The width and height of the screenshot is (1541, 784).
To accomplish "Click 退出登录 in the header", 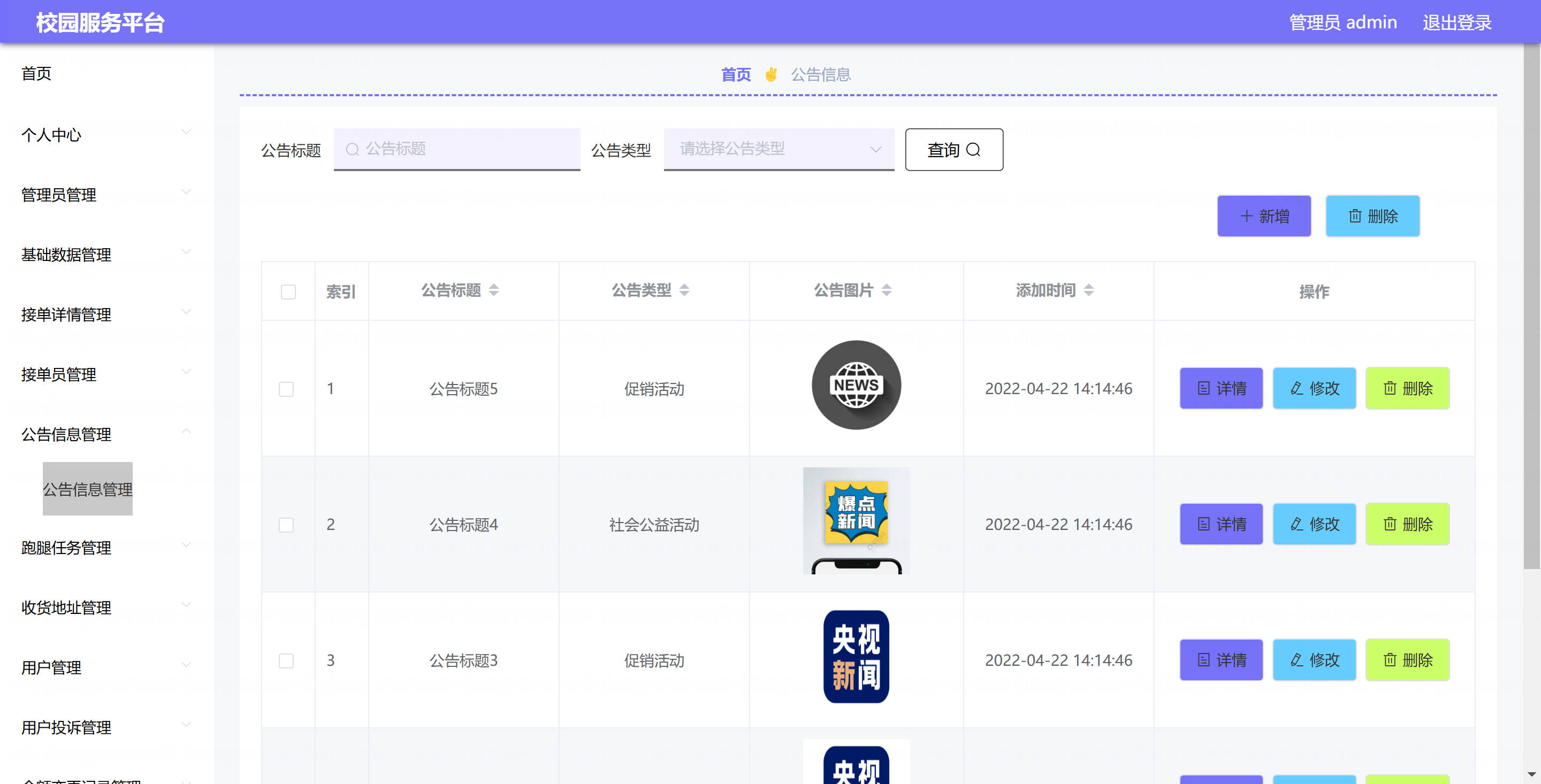I will [1456, 22].
